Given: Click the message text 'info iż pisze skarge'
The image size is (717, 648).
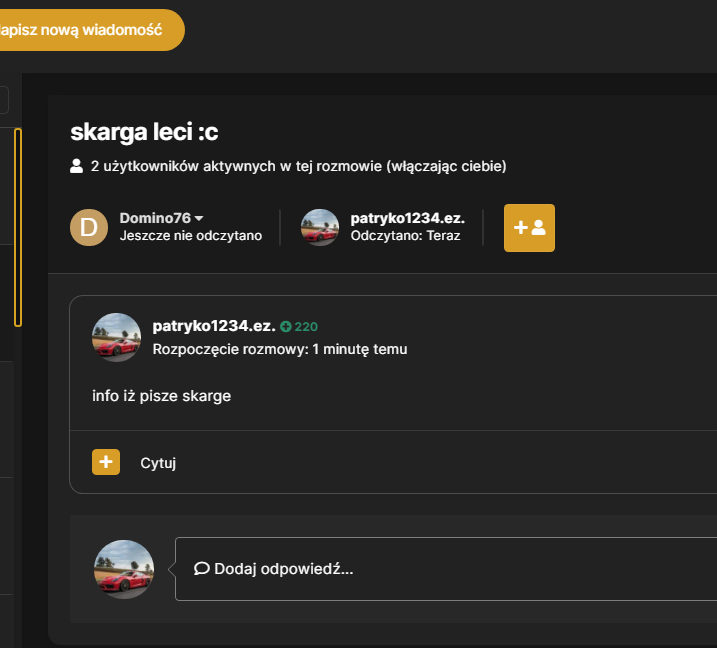Looking at the screenshot, I should 161,396.
